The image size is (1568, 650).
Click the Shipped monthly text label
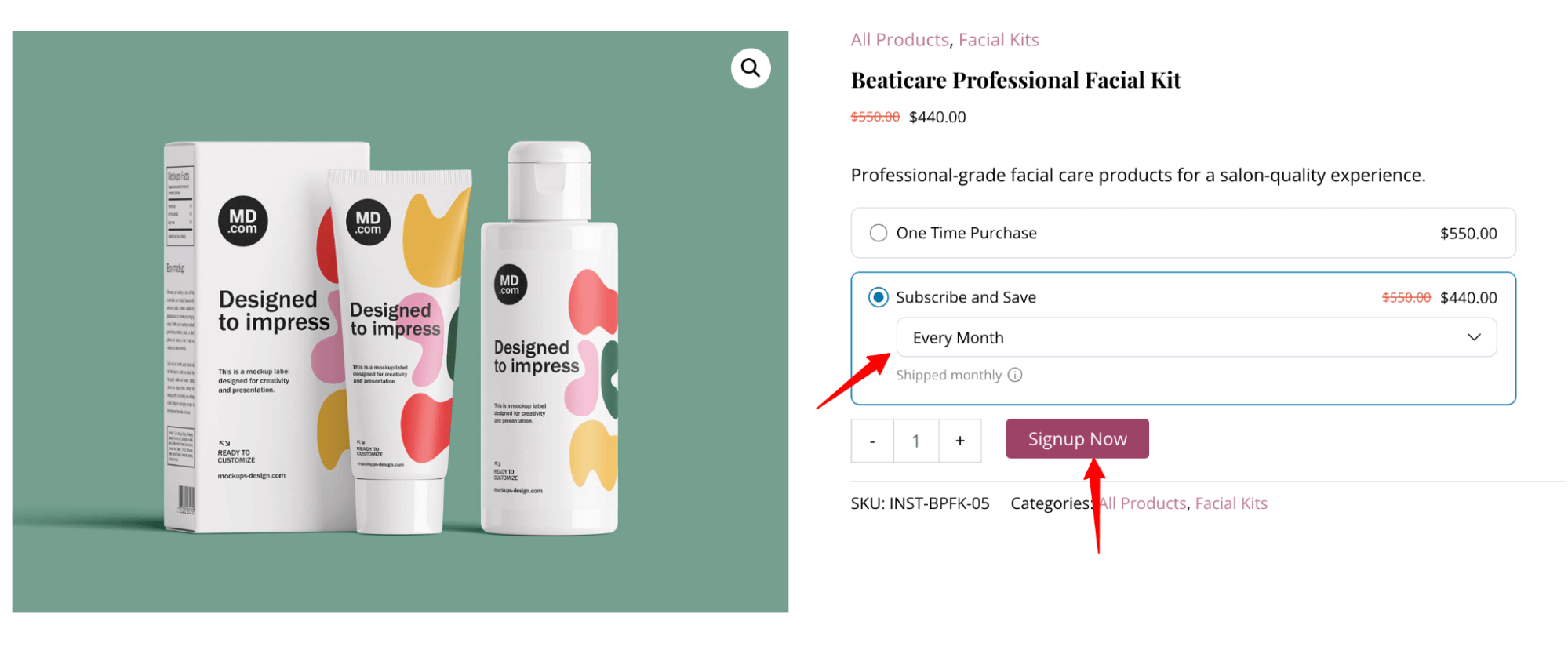tap(948, 375)
